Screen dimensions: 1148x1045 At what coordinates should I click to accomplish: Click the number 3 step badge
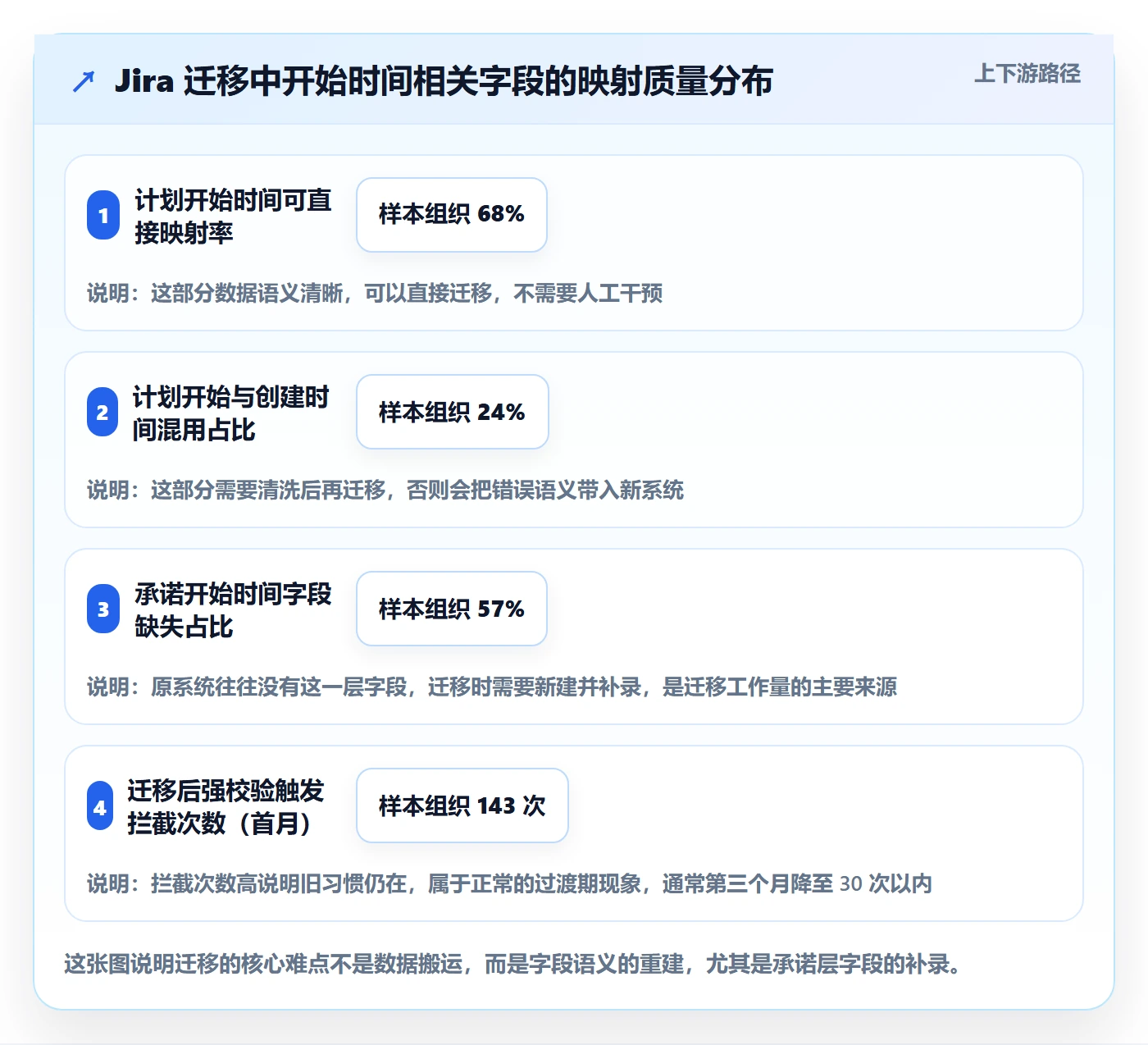(x=103, y=609)
